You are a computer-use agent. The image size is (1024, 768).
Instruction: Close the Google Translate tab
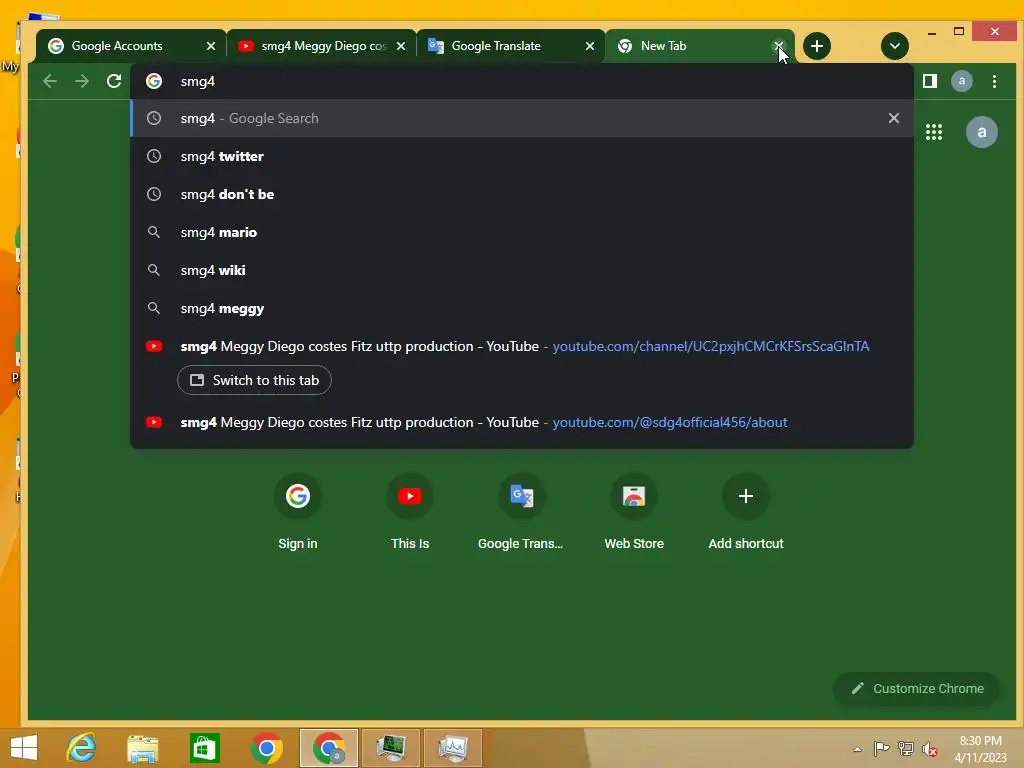(590, 46)
